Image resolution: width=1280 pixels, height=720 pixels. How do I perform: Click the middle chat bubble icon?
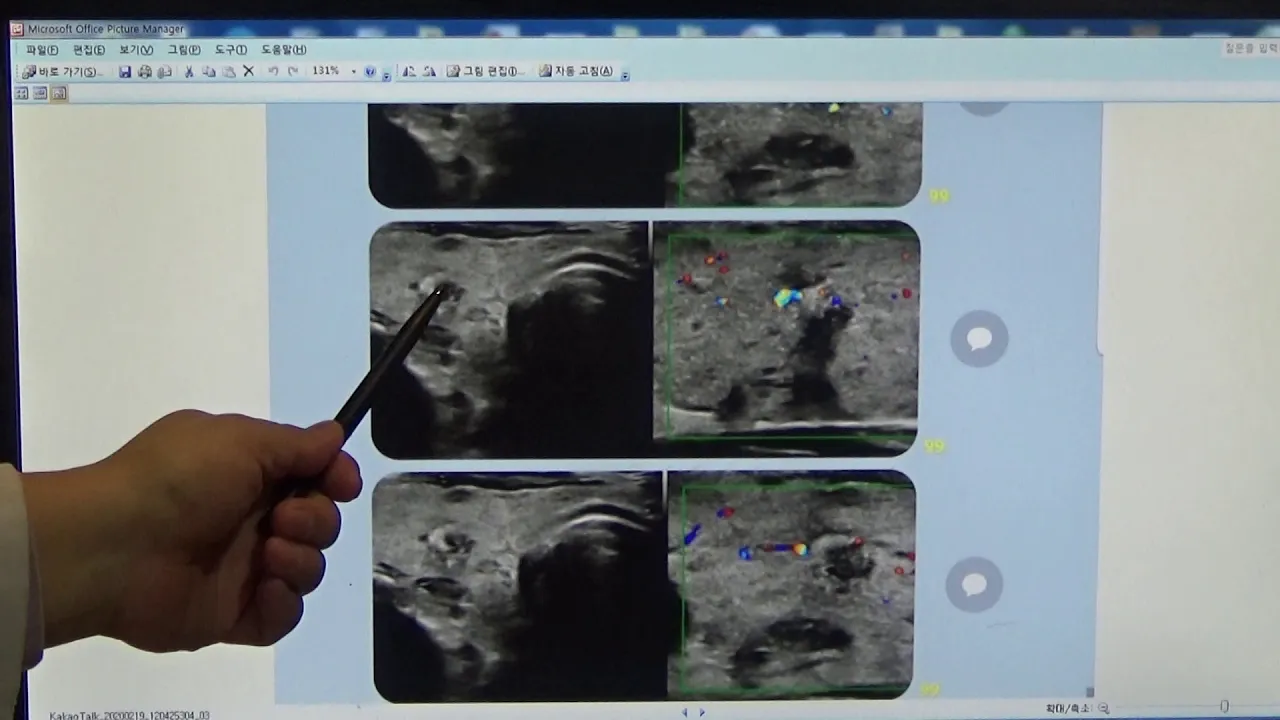tap(979, 339)
